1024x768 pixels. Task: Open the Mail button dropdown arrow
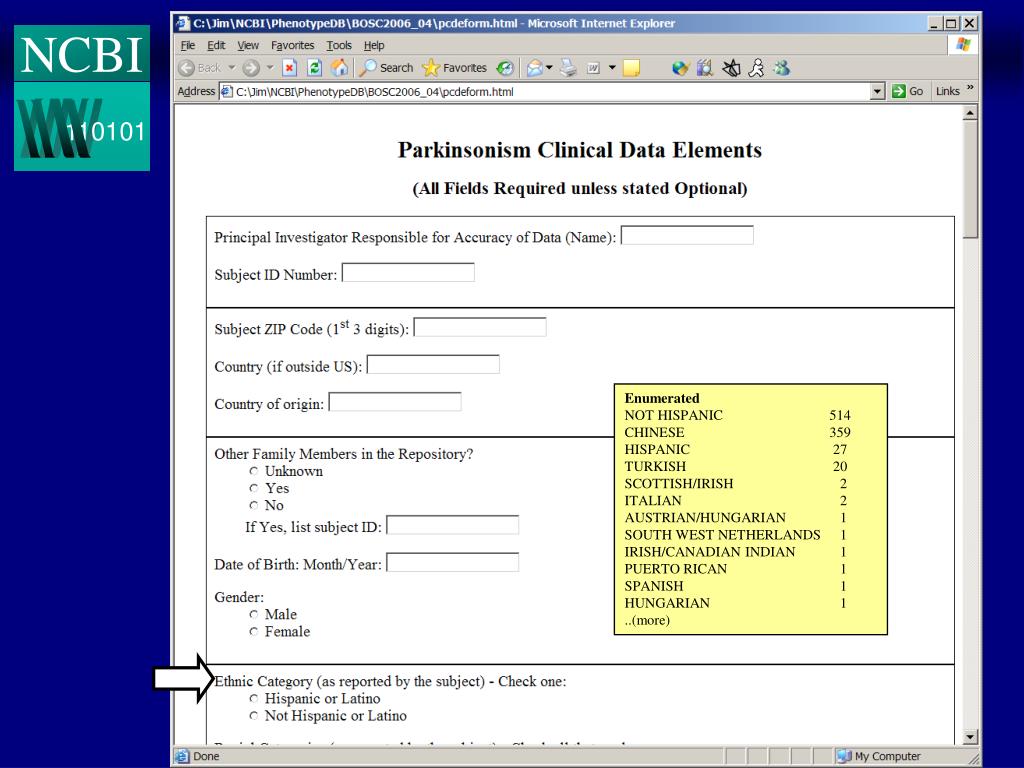tap(549, 68)
